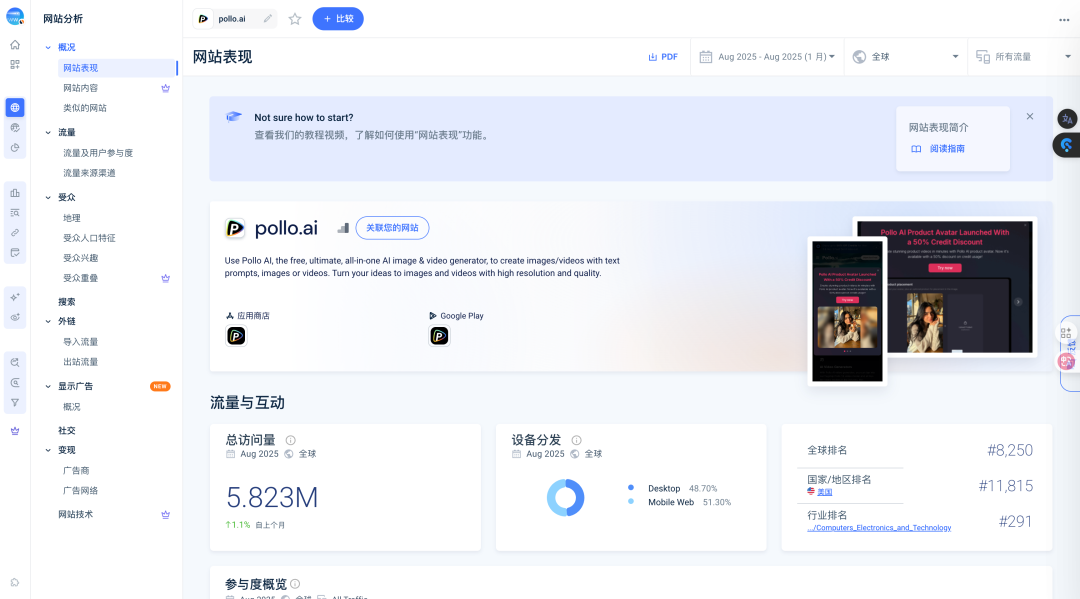The width and height of the screenshot is (1080, 599).
Task: Select 网站表现 in sidebar
Action: click(x=118, y=67)
